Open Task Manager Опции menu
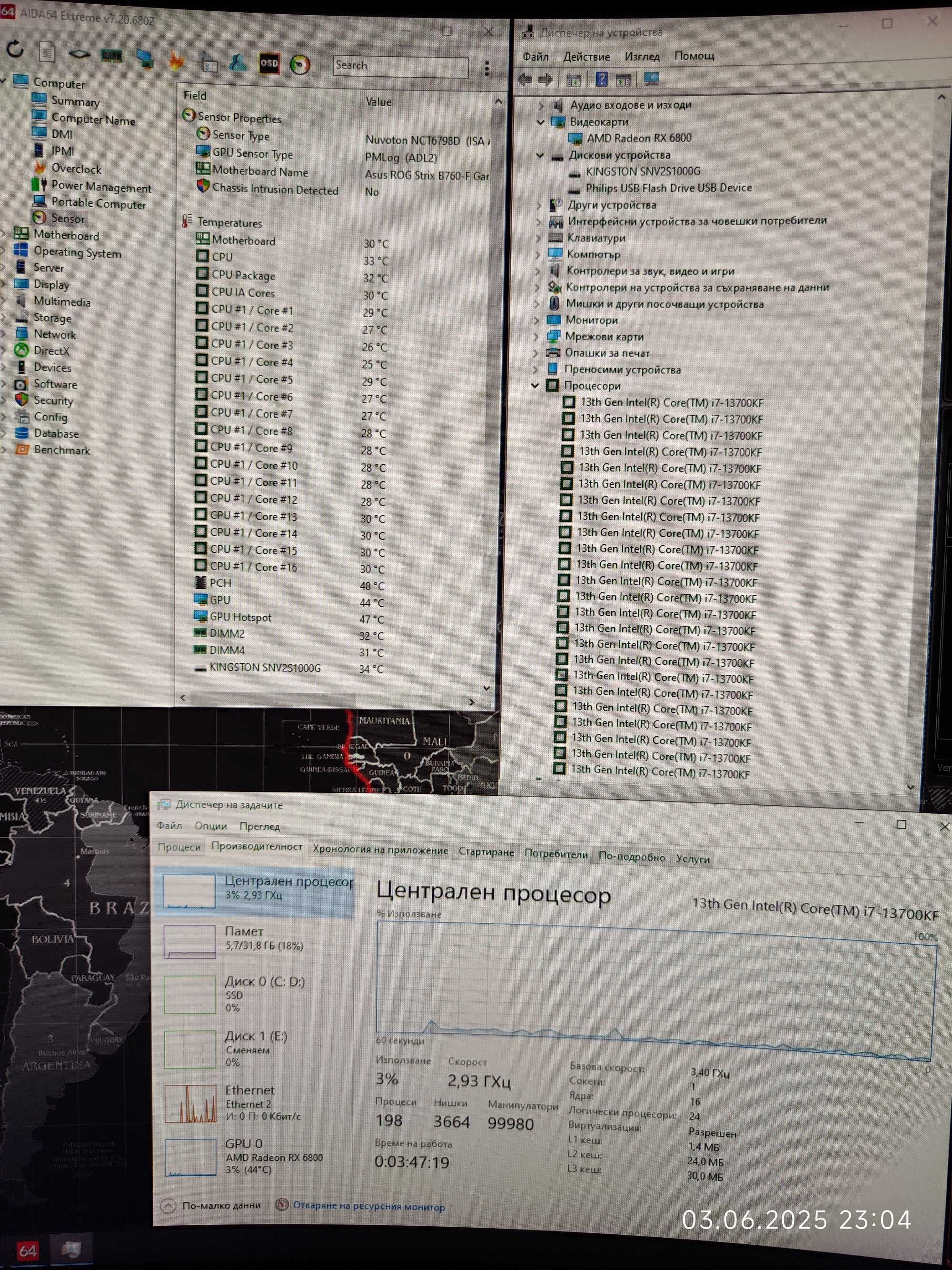952x1270 pixels. click(x=210, y=826)
